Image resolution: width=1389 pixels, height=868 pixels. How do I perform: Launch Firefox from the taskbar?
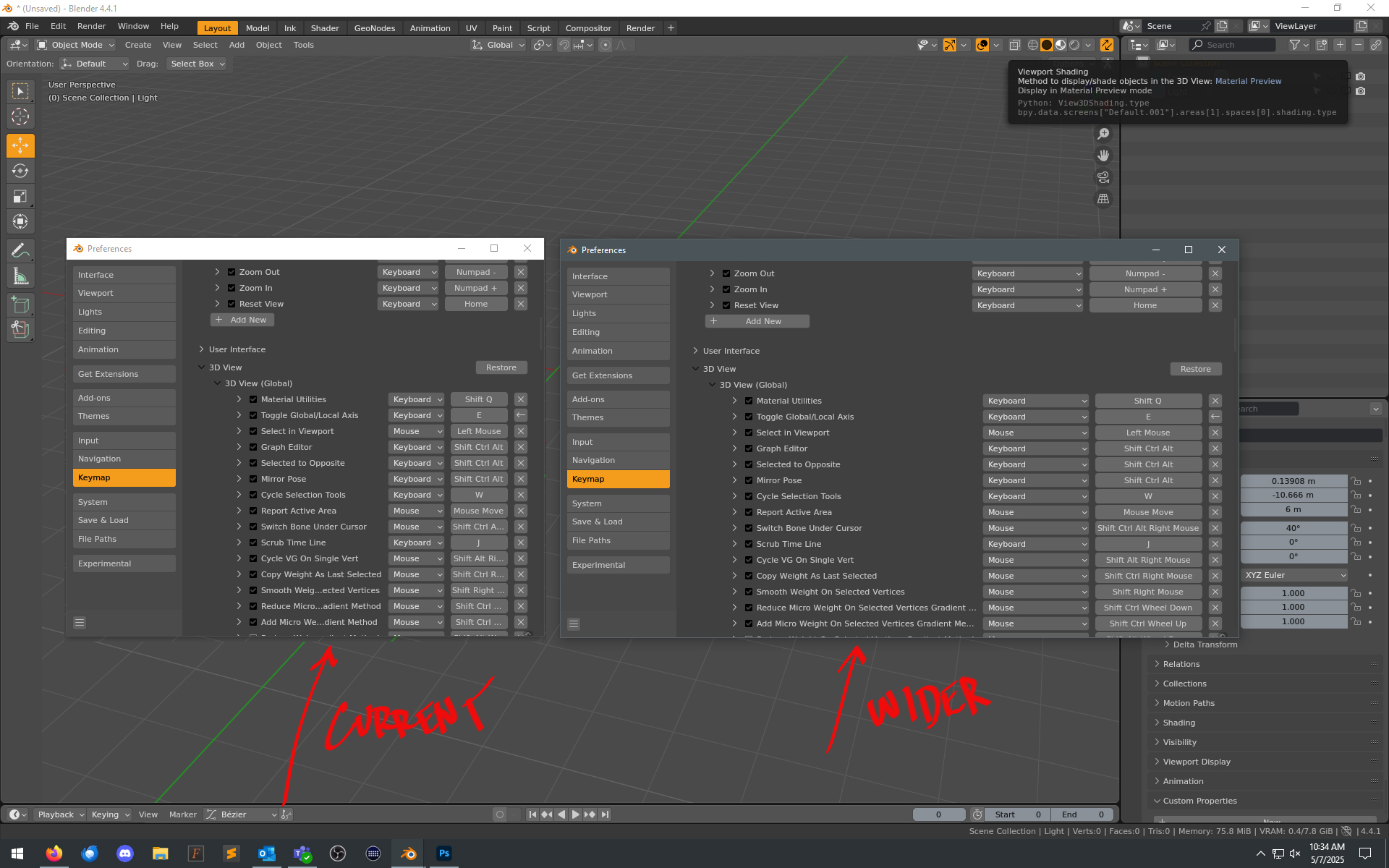(54, 854)
